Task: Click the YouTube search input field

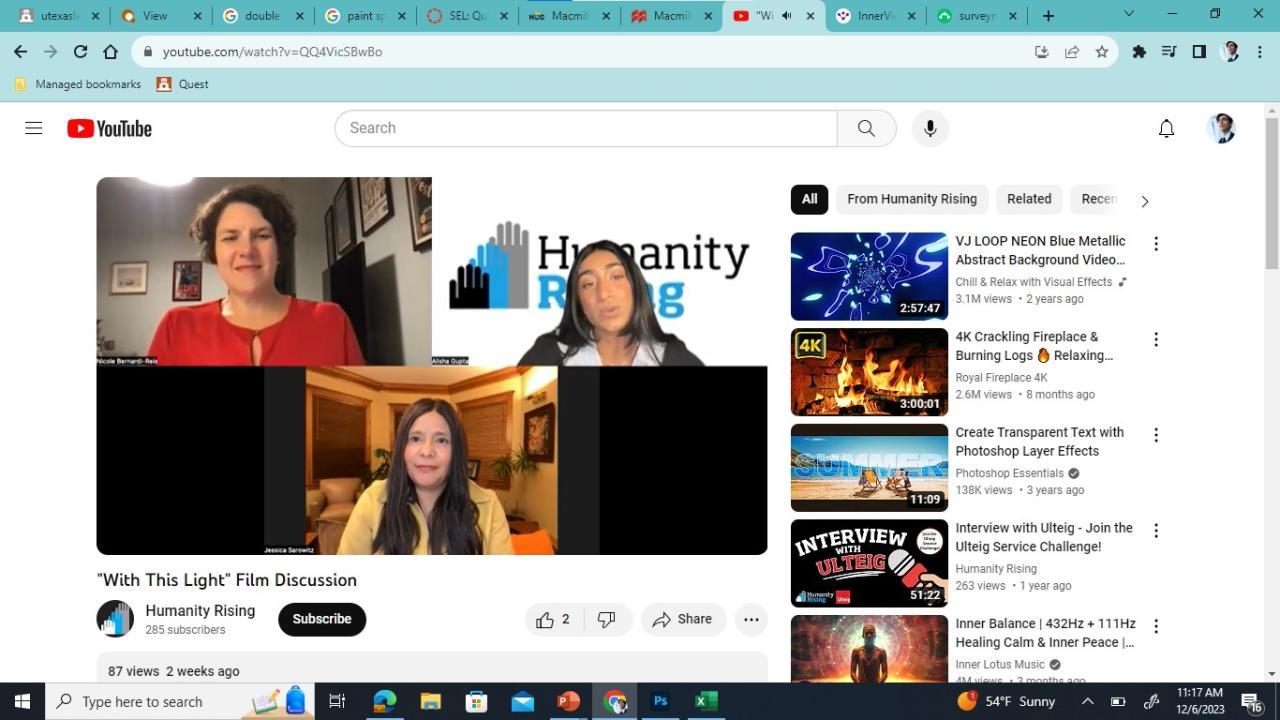Action: (586, 128)
